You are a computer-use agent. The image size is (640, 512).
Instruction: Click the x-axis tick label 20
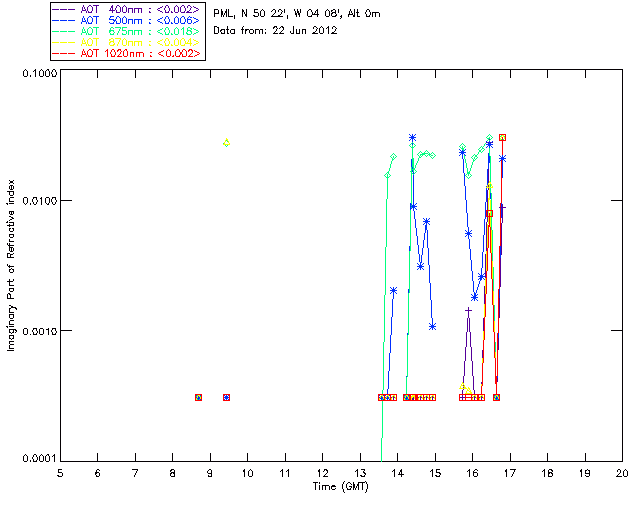click(x=622, y=473)
